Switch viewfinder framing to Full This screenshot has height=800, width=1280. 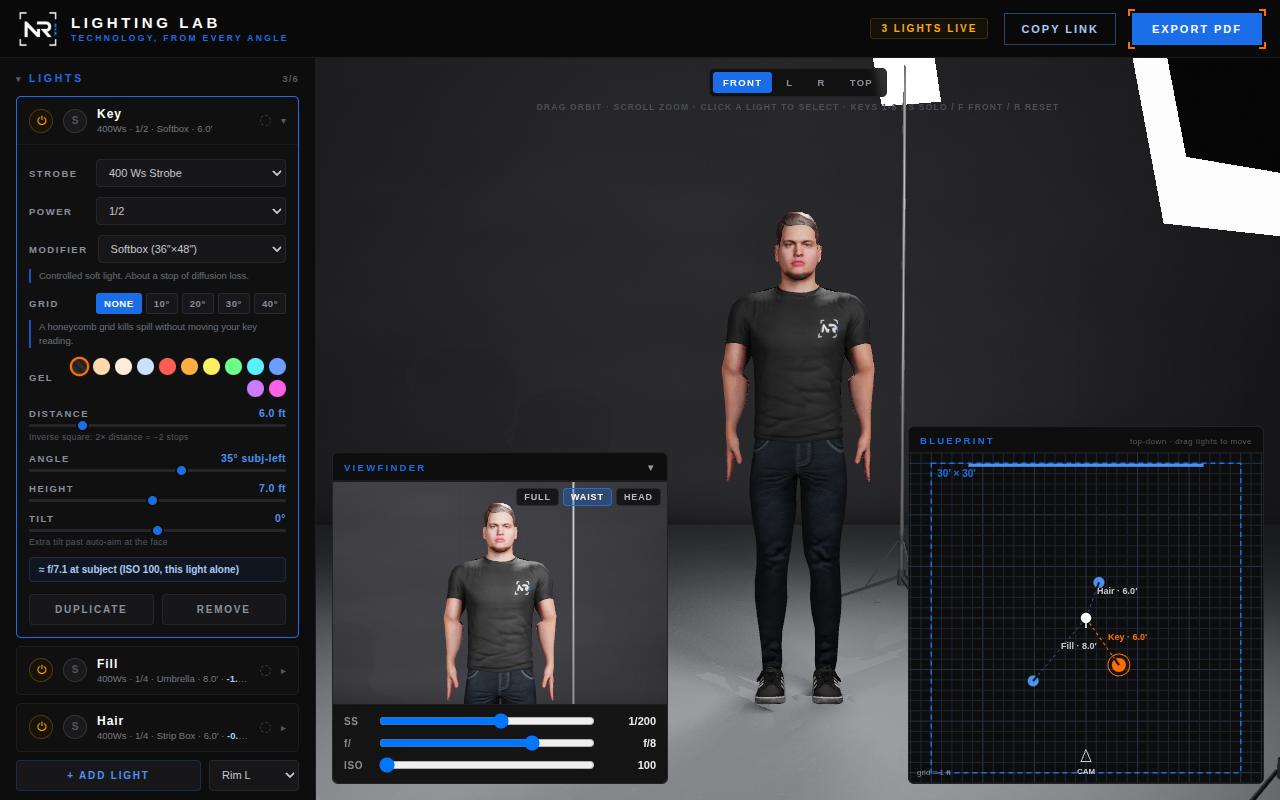point(537,497)
